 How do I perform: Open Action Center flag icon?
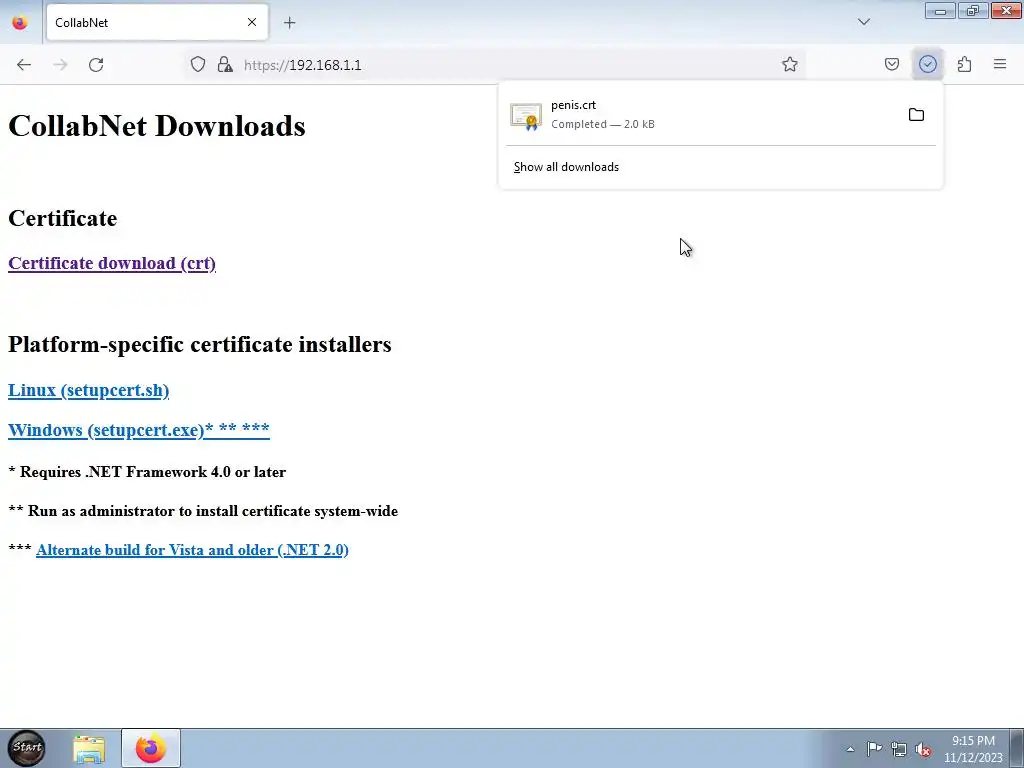(874, 749)
